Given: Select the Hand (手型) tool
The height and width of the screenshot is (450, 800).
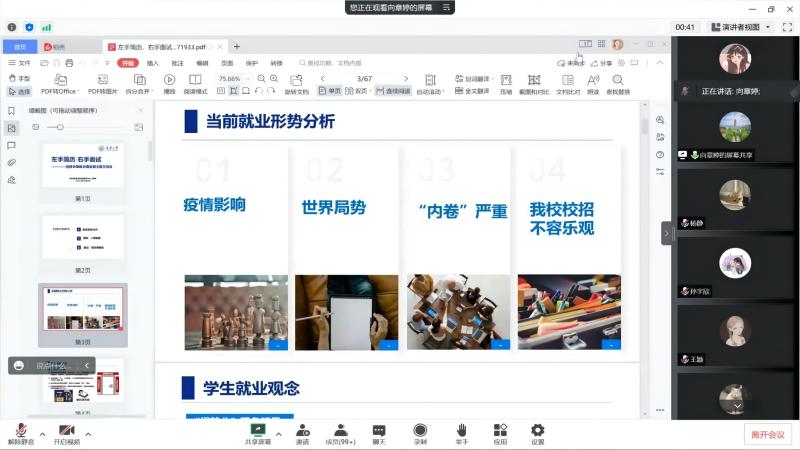Looking at the screenshot, I should (19, 78).
